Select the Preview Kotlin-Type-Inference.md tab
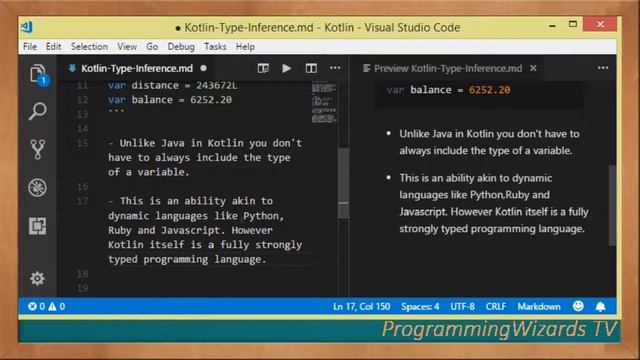The height and width of the screenshot is (360, 640). (x=447, y=68)
